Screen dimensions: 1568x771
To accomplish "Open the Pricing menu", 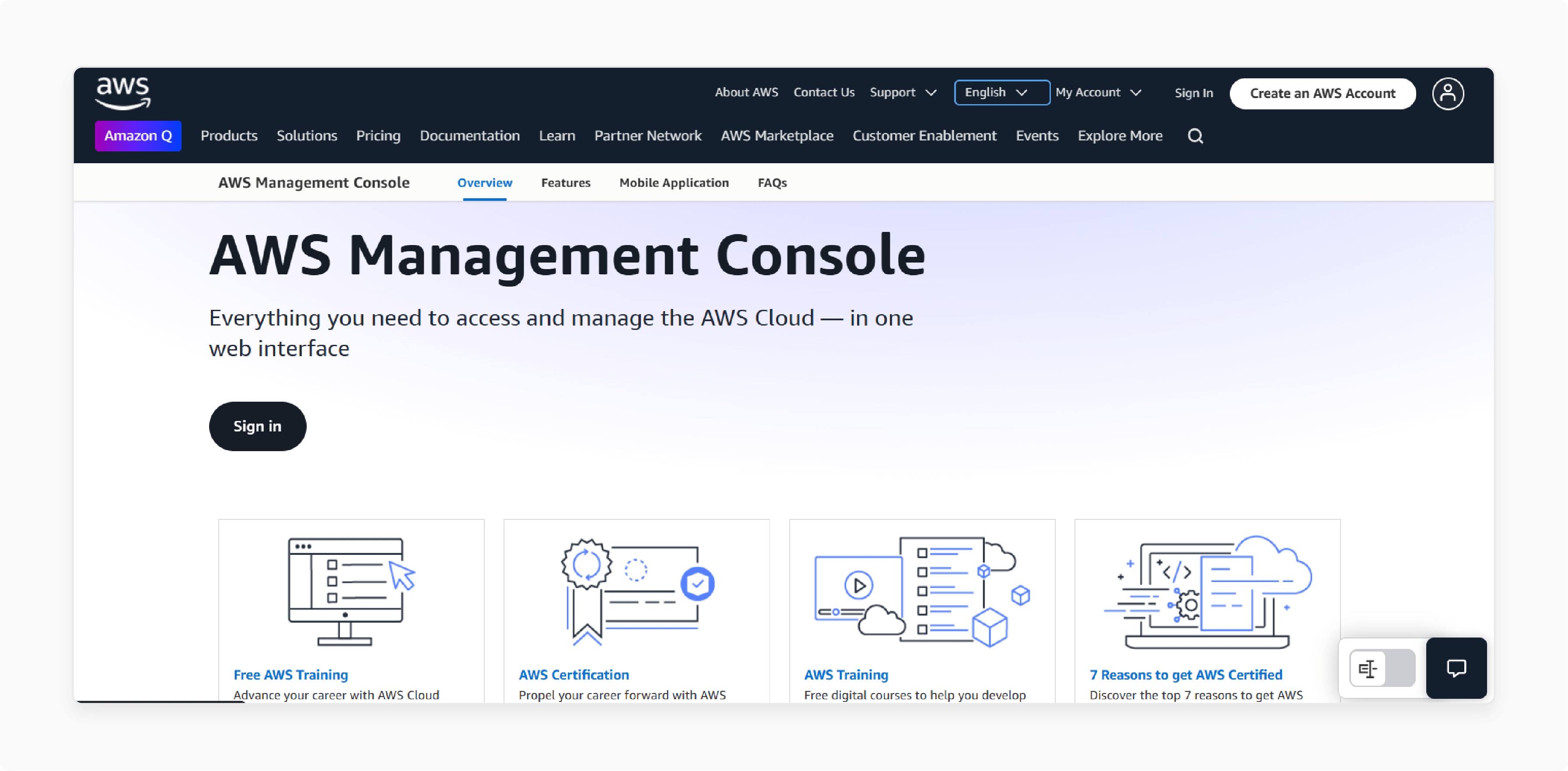I will (x=378, y=136).
